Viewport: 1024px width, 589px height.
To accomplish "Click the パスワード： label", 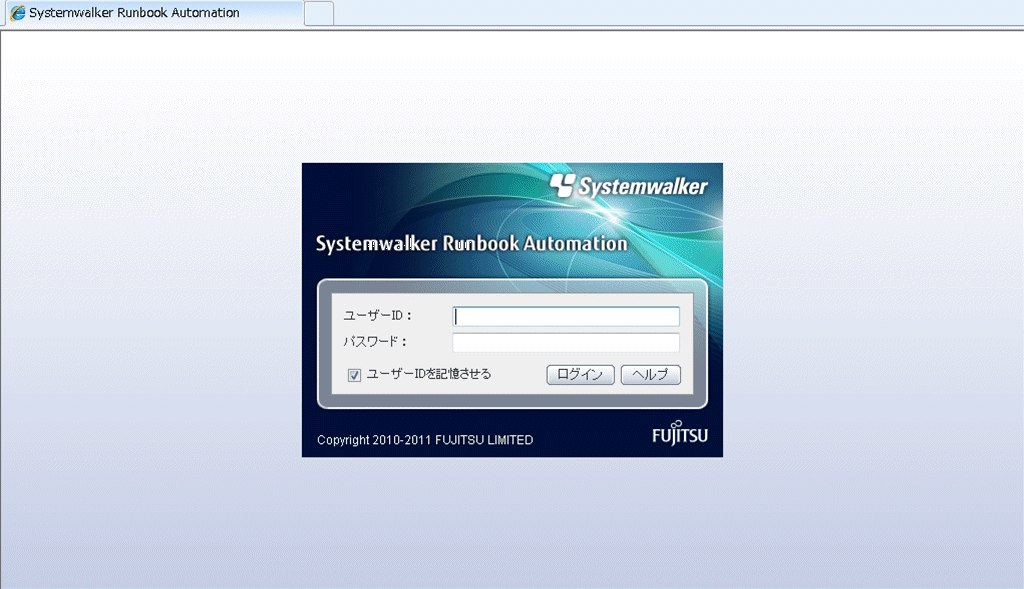I will click(x=375, y=342).
